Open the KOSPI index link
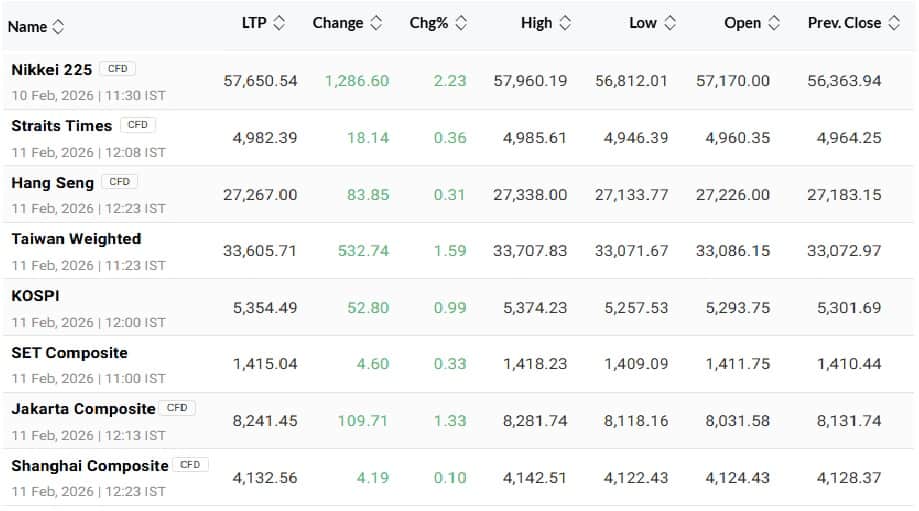The width and height of the screenshot is (919, 511). point(35,296)
